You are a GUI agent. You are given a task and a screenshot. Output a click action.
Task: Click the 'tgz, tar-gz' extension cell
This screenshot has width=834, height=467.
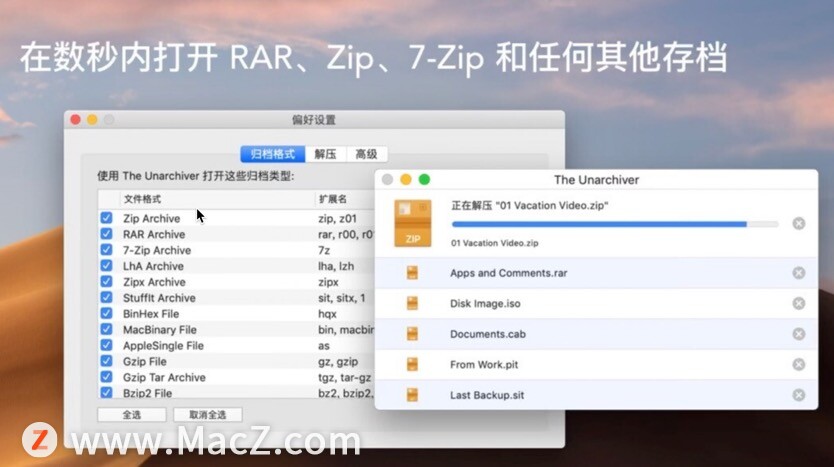tap(345, 378)
